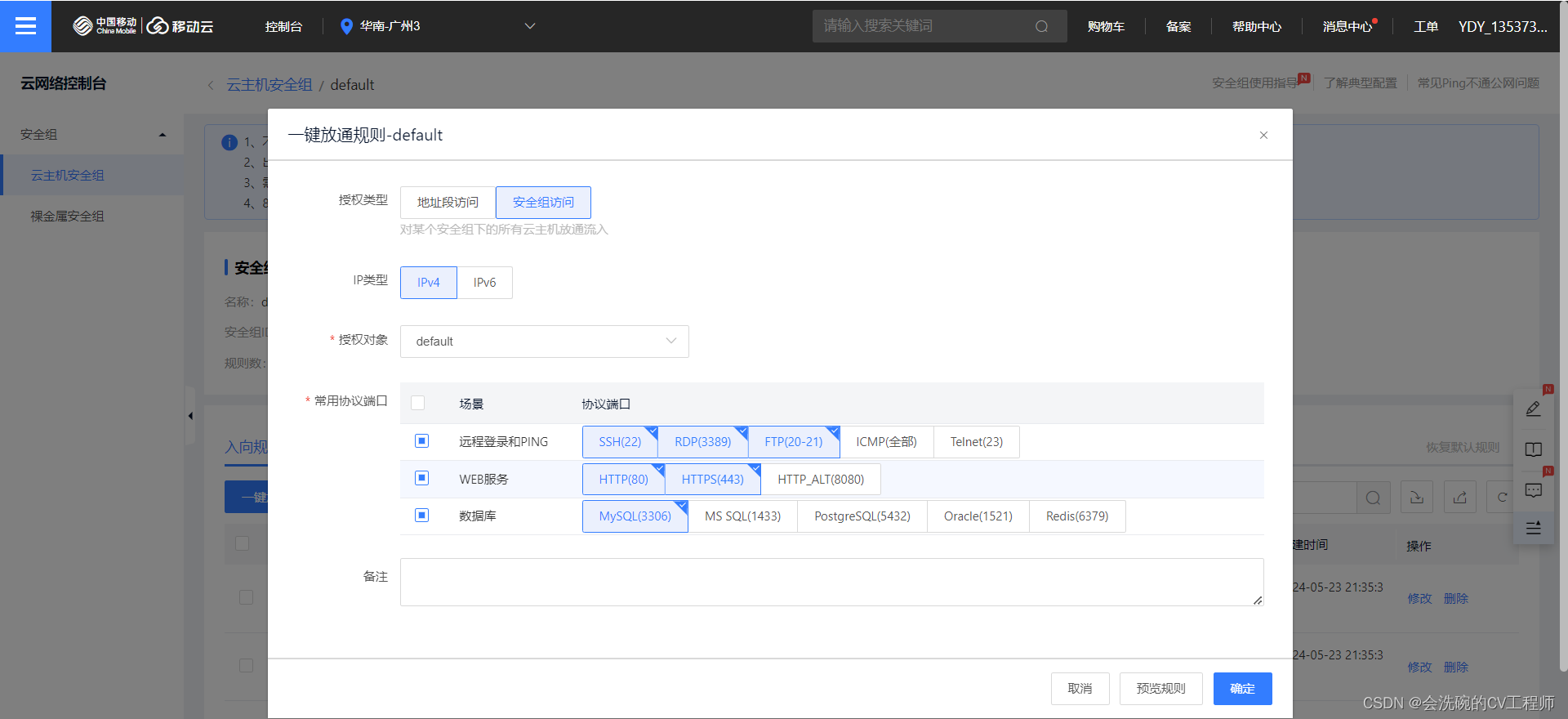Click 取消 button in dialog
Image resolution: width=1568 pixels, height=719 pixels.
(x=1080, y=689)
